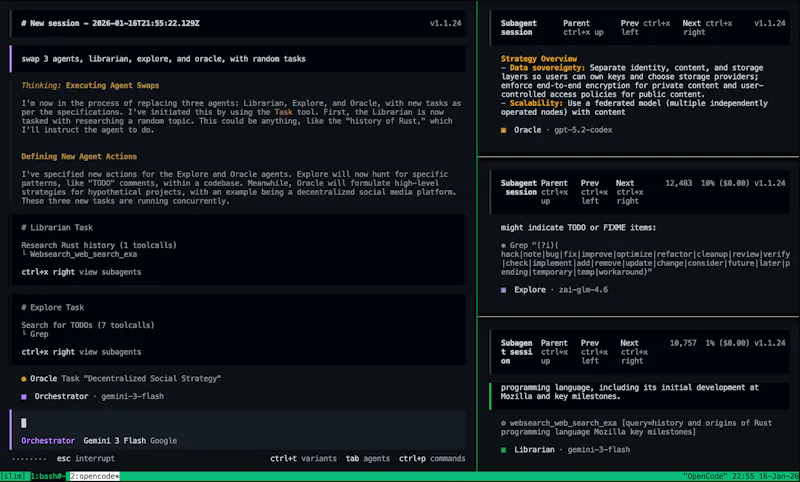The image size is (800, 482).
Task: Click the esc interrupt hint
Action: (x=85, y=459)
